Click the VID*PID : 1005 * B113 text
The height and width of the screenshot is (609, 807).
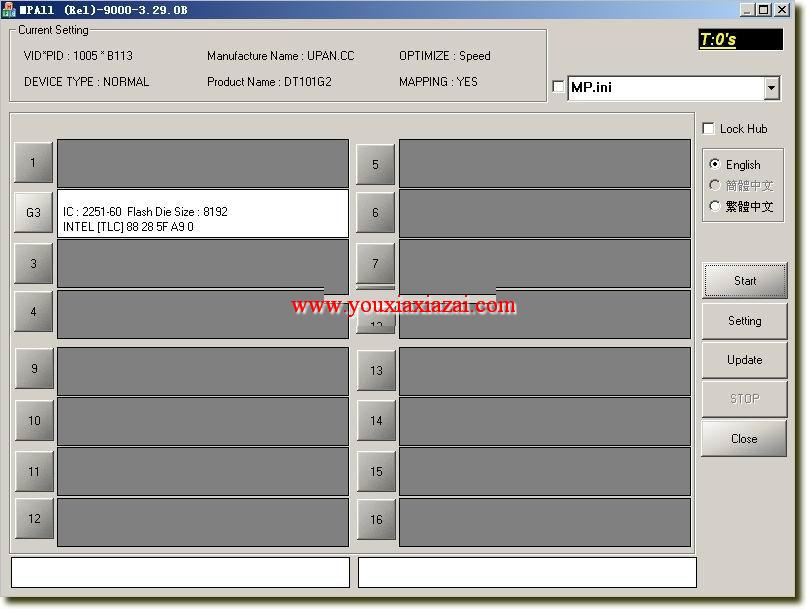tap(78, 56)
